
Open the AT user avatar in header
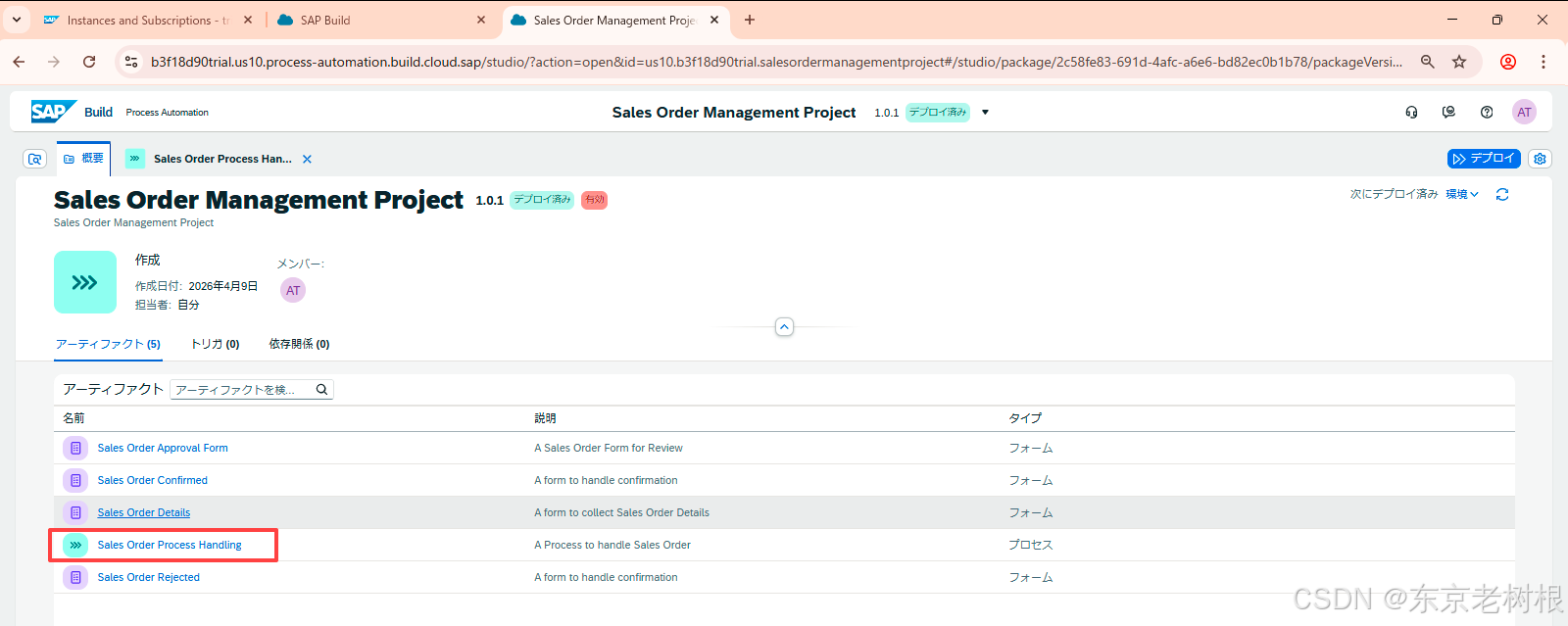(x=1524, y=113)
